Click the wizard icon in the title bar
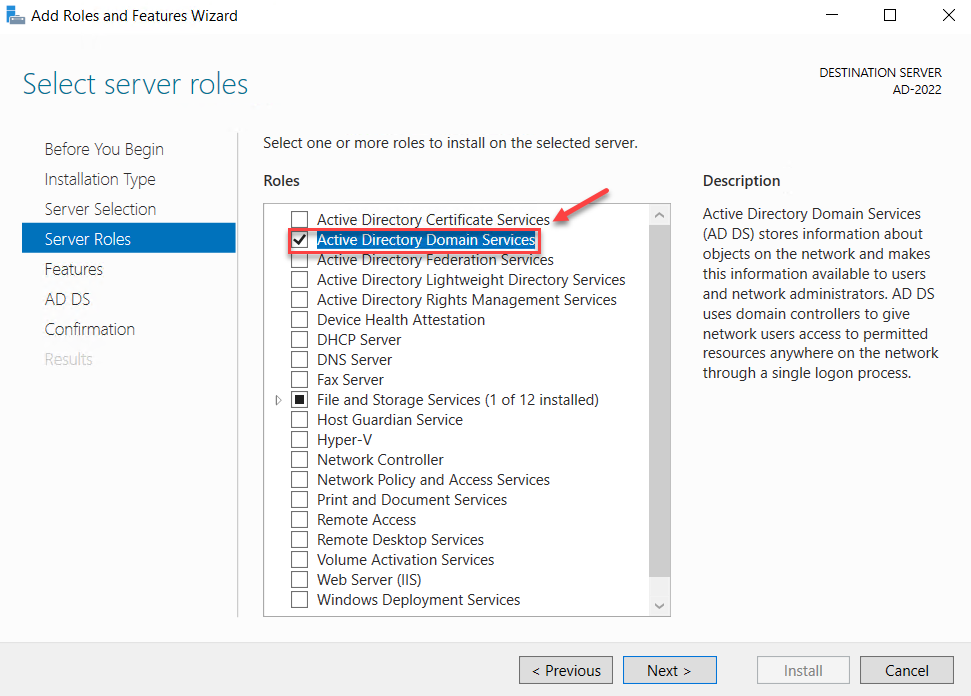Image resolution: width=971 pixels, height=696 pixels. (x=15, y=15)
